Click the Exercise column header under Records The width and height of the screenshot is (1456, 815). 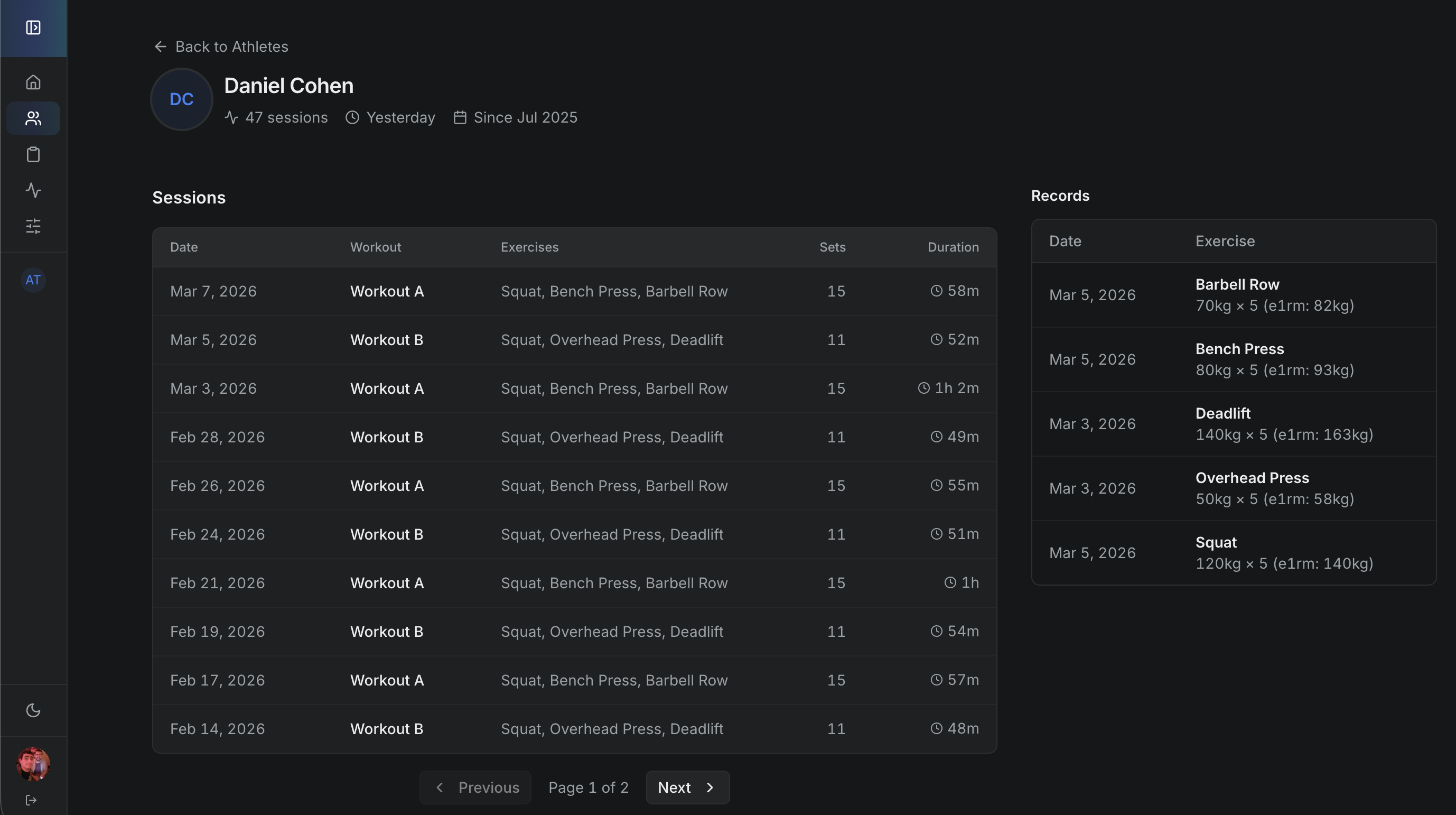click(x=1225, y=241)
